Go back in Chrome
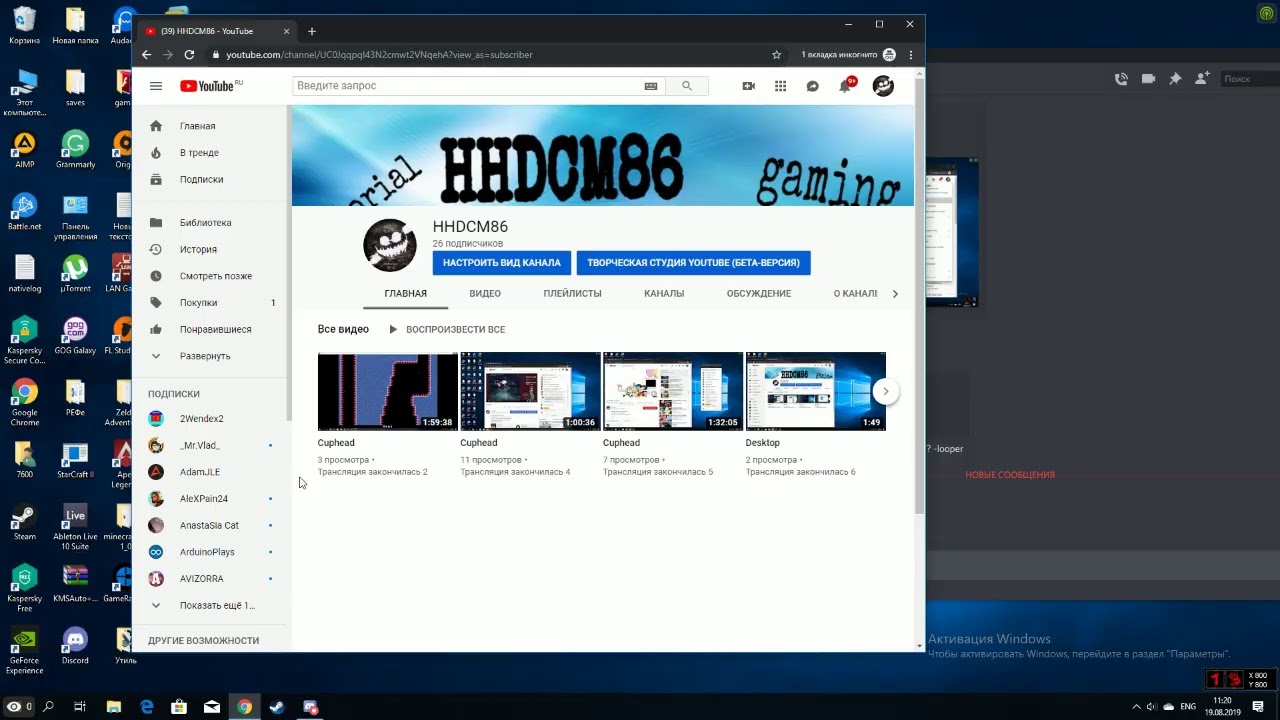 click(147, 55)
